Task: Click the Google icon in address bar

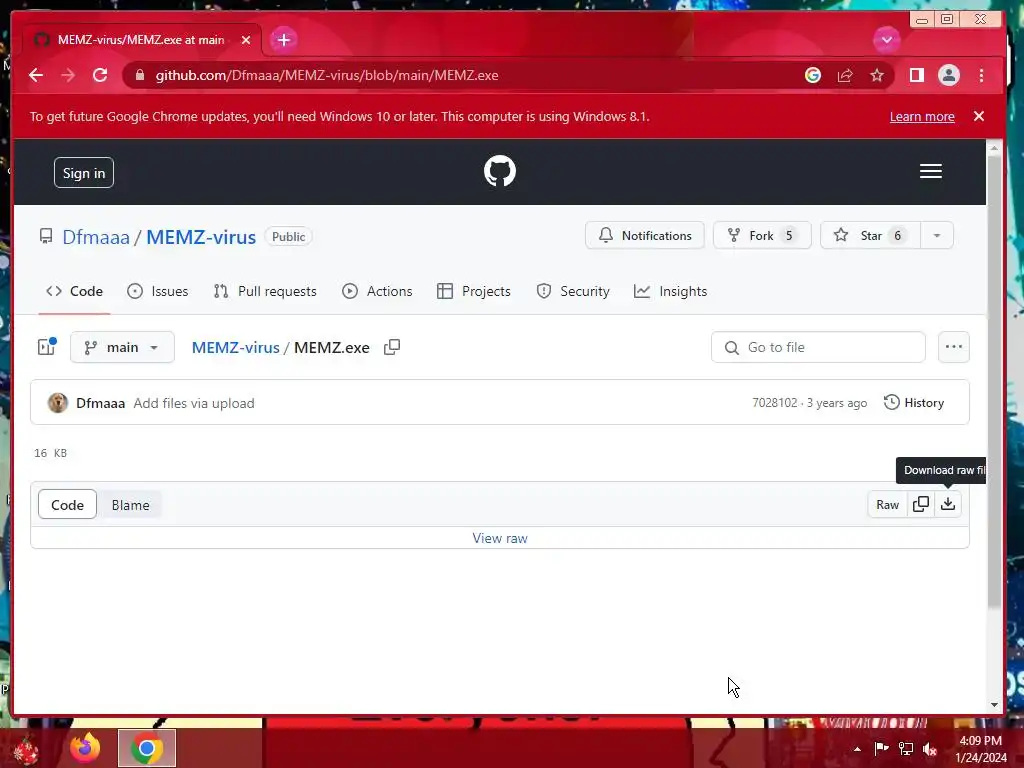Action: 812,75
